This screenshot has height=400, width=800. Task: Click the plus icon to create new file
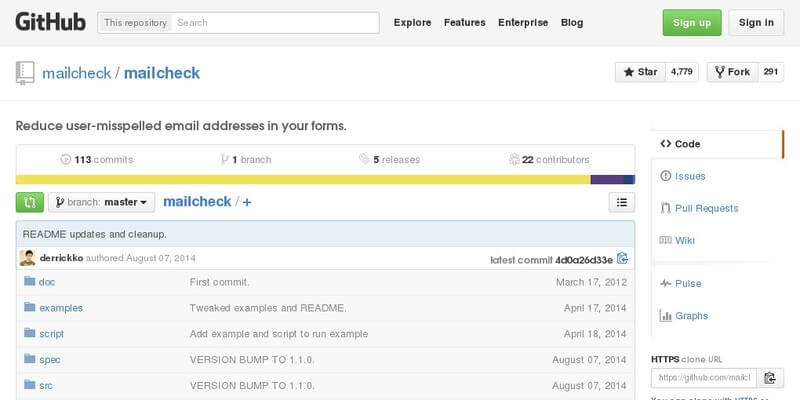tap(247, 202)
